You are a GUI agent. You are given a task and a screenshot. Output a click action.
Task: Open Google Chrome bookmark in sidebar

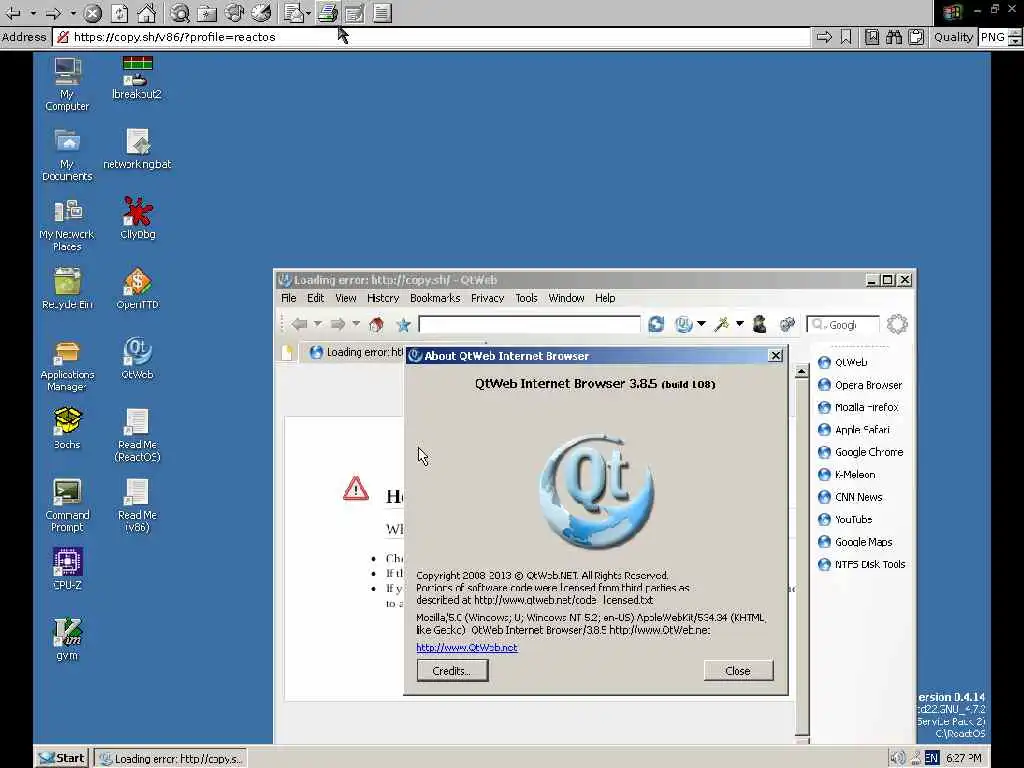[861, 452]
